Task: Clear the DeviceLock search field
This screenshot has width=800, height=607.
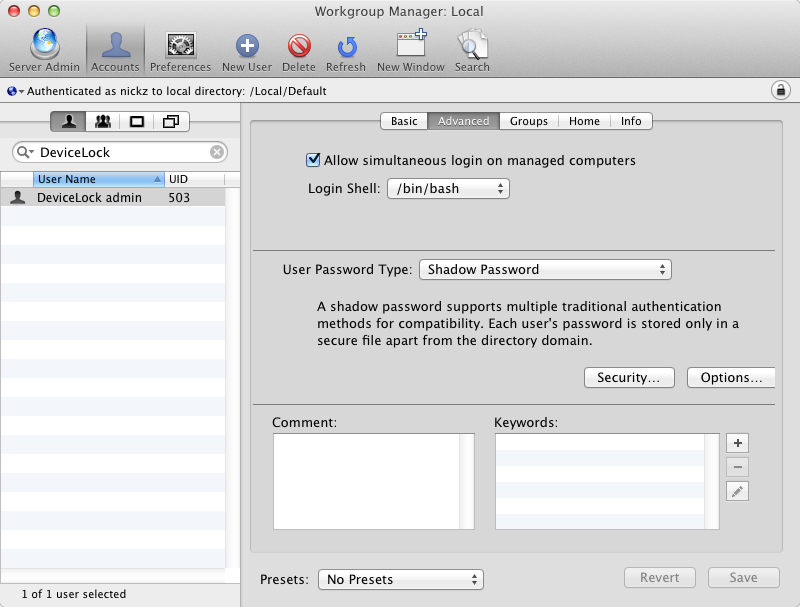Action: point(216,153)
